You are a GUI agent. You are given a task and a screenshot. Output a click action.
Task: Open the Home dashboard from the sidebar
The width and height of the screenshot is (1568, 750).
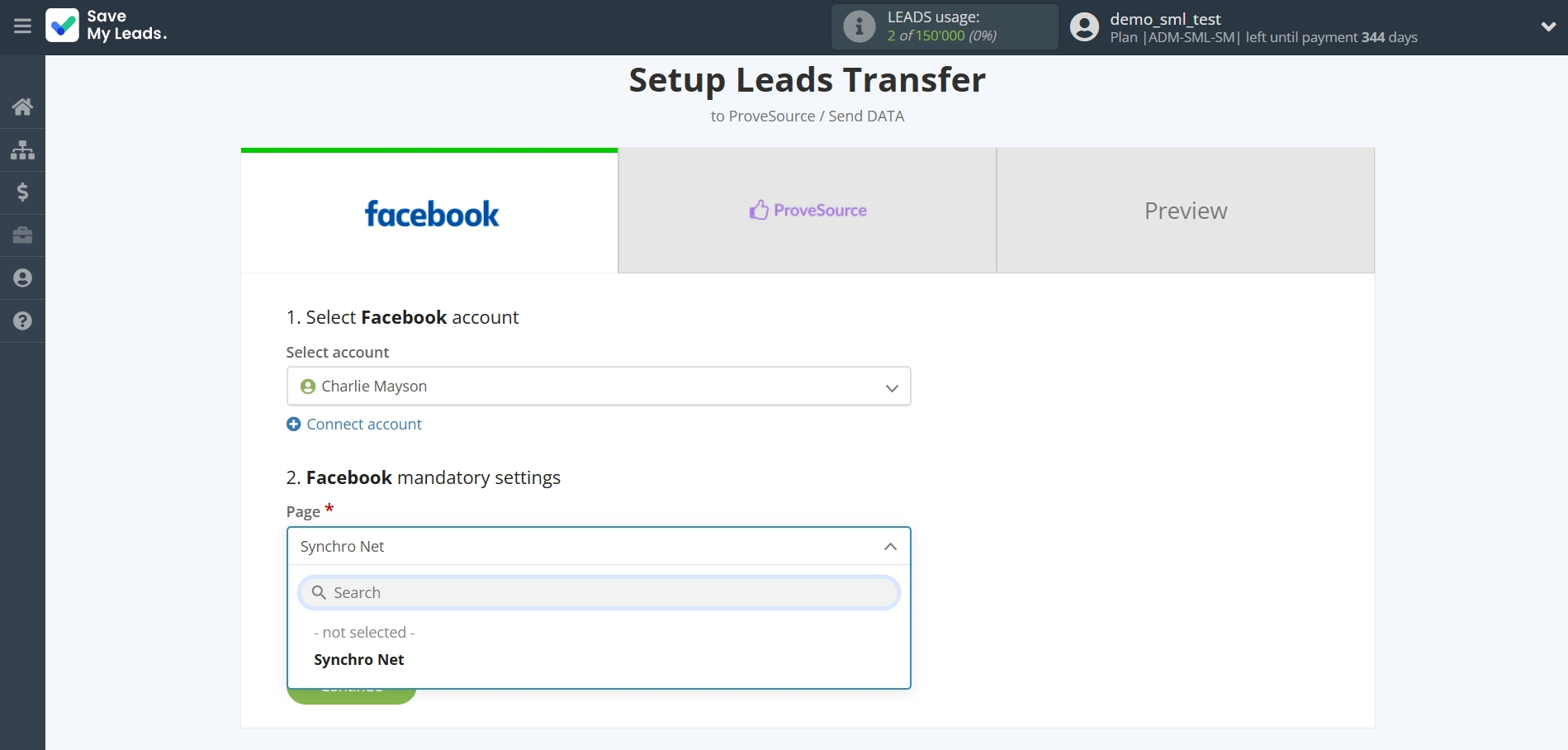point(22,107)
